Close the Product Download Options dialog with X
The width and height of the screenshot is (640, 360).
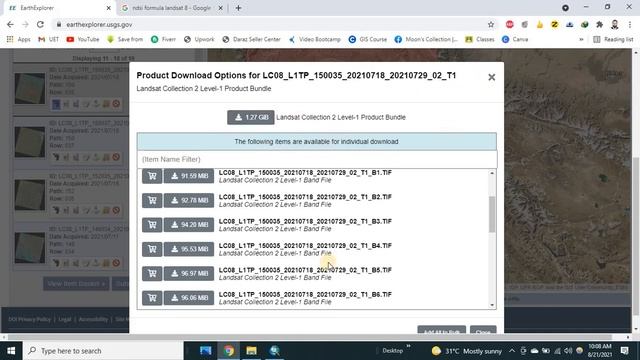click(x=491, y=77)
